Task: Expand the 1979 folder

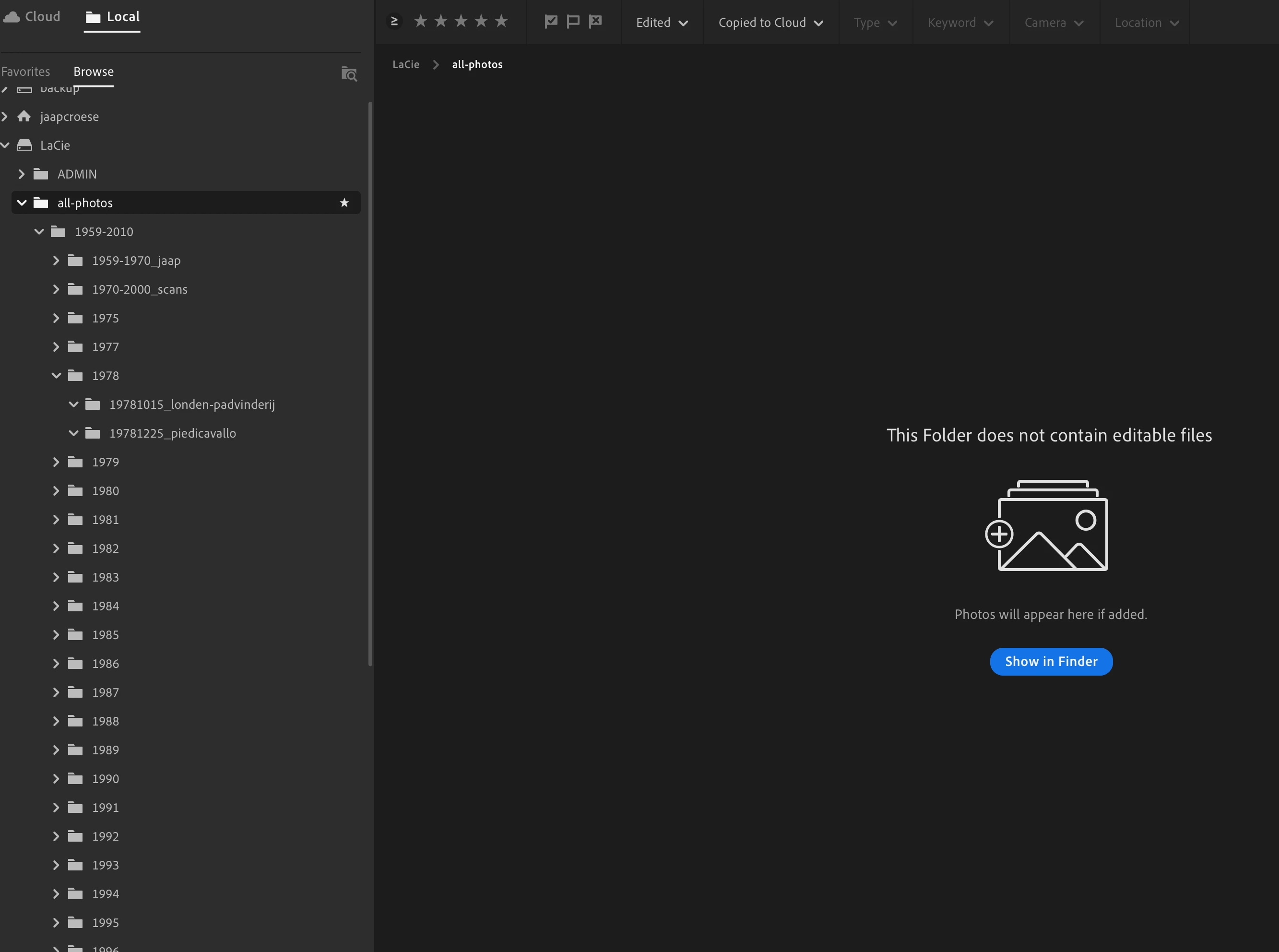Action: coord(56,462)
